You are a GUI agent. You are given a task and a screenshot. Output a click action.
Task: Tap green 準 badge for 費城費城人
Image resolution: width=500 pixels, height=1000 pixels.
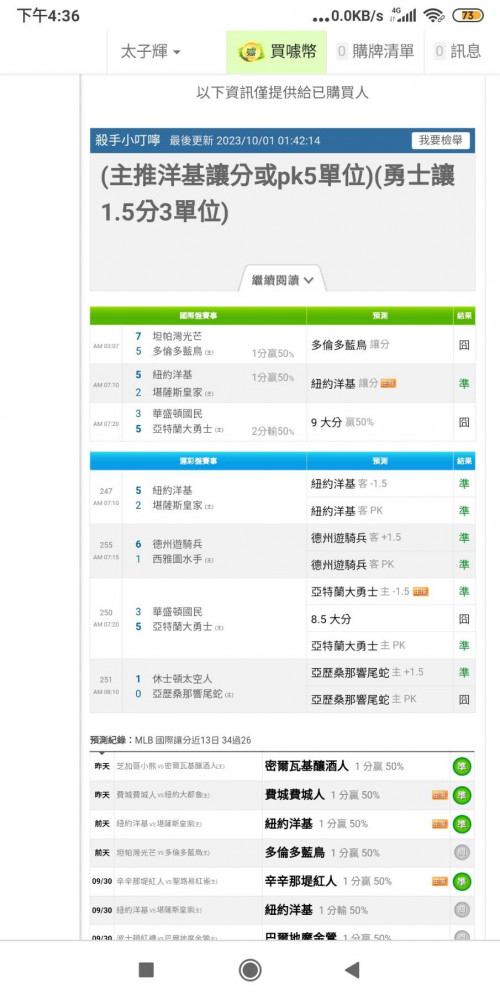click(x=462, y=795)
